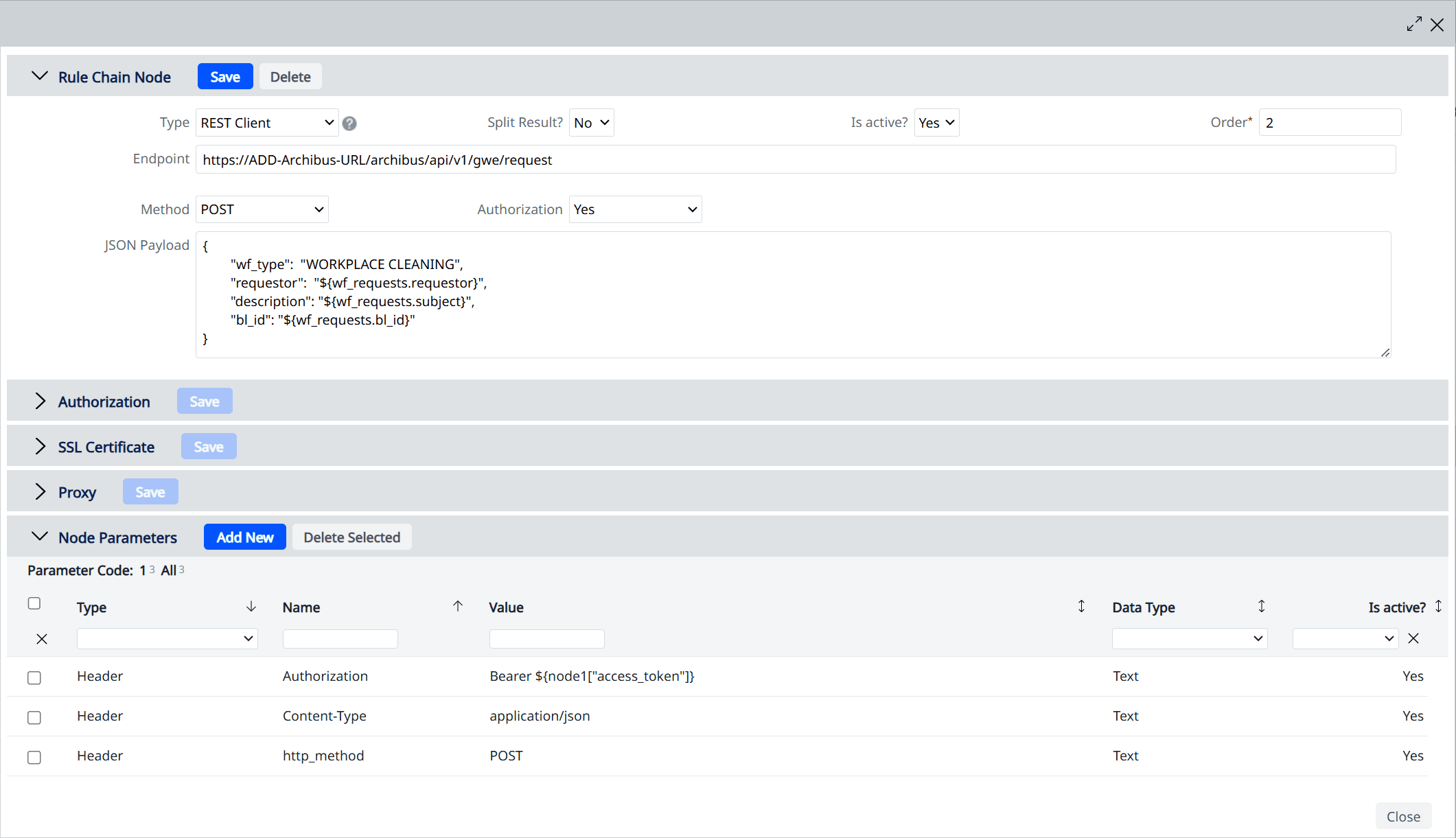Open the Data Type filter dropdown
The height and width of the screenshot is (838, 1456).
click(x=1189, y=638)
